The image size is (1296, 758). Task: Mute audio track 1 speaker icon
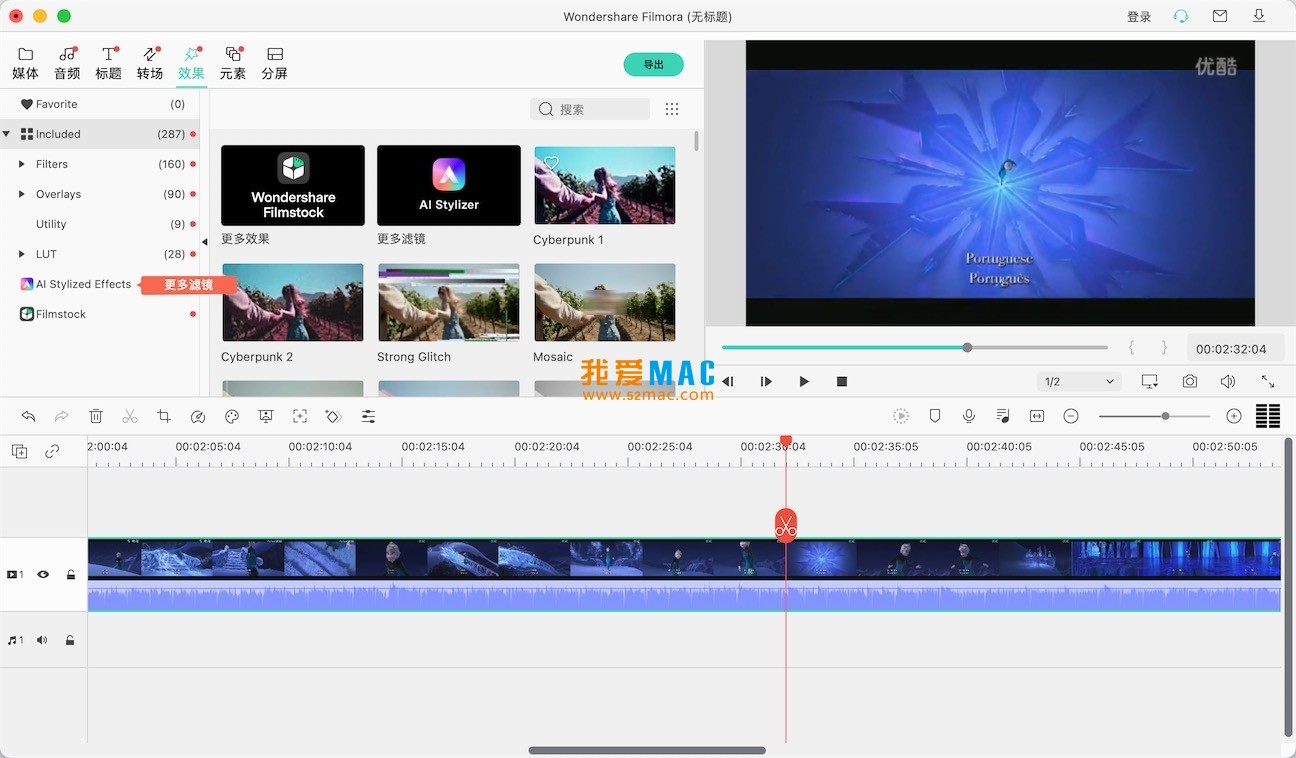[x=42, y=640]
